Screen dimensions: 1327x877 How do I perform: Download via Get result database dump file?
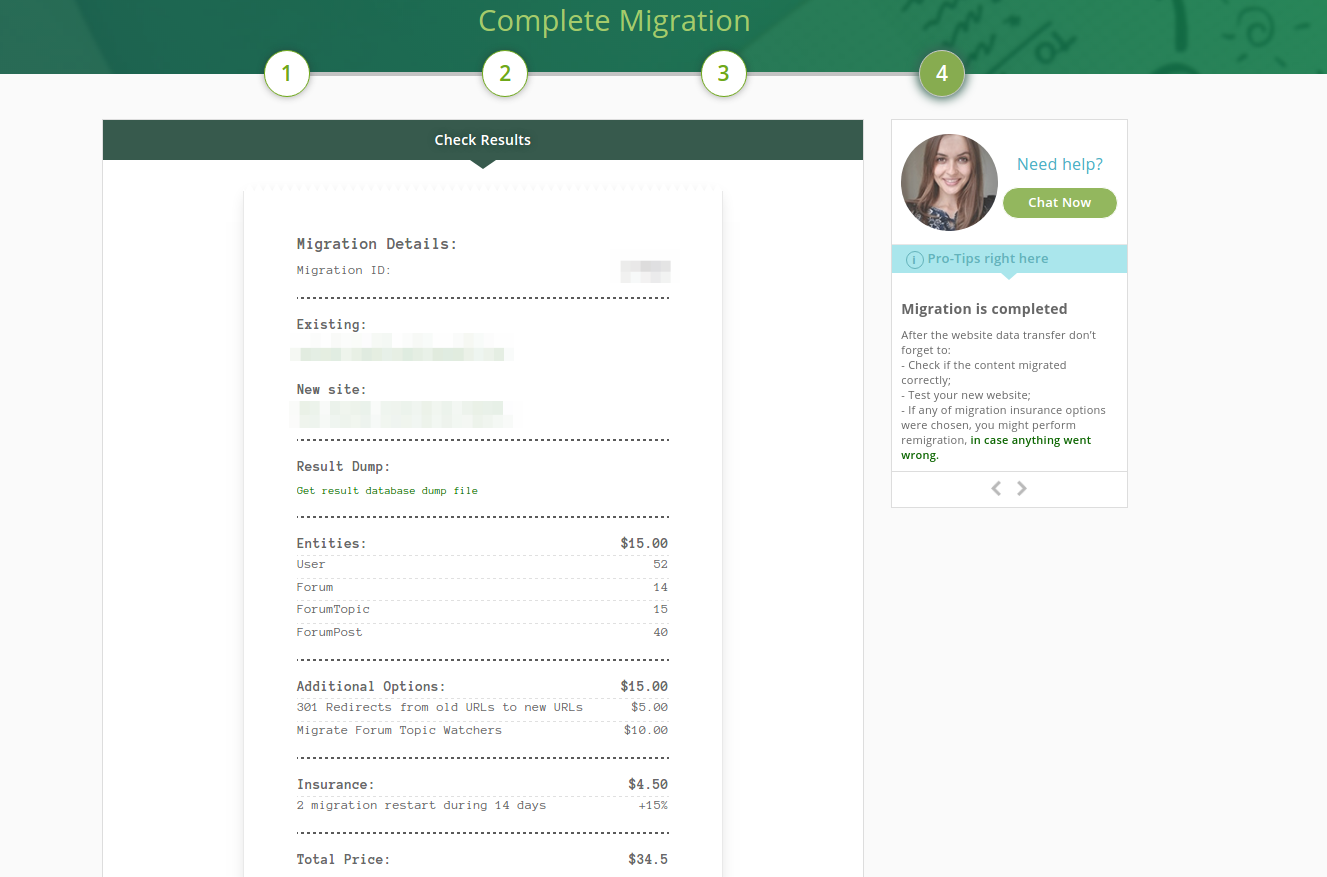[387, 491]
